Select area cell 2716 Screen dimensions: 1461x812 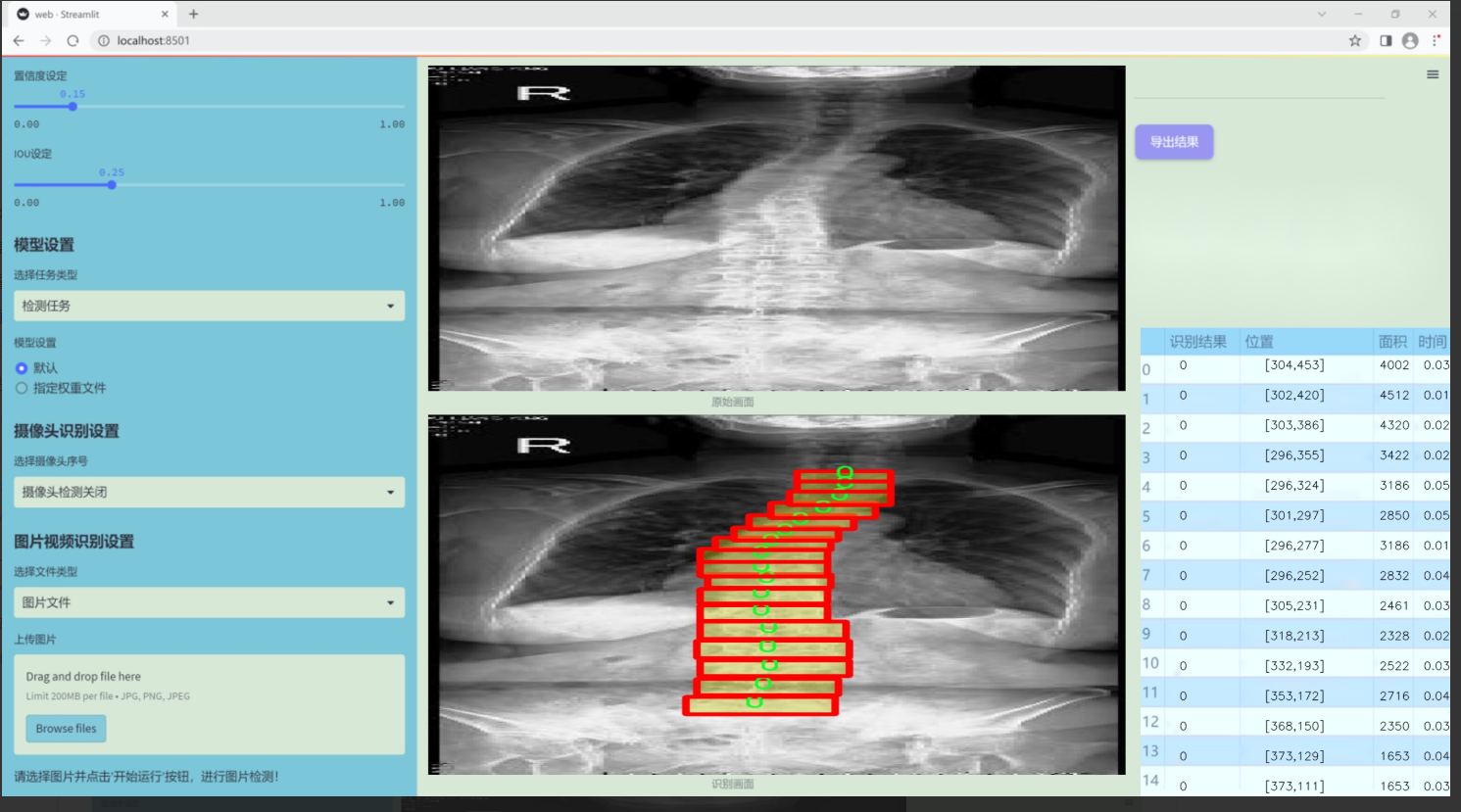point(1393,696)
